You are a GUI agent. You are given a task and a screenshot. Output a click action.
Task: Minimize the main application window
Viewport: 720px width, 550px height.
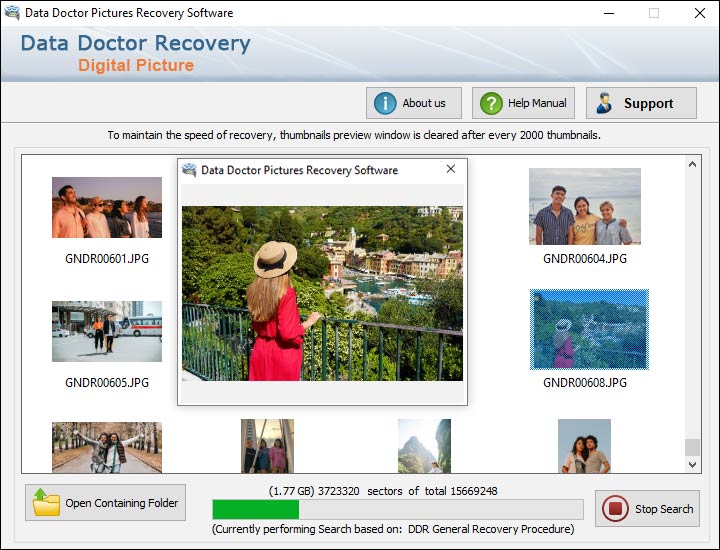tap(609, 13)
